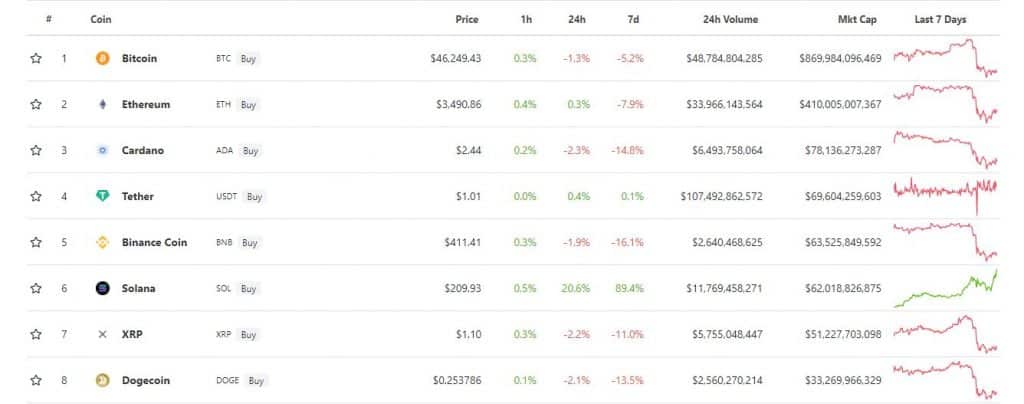
Task: Click the Cardano logo icon
Action: coord(103,151)
